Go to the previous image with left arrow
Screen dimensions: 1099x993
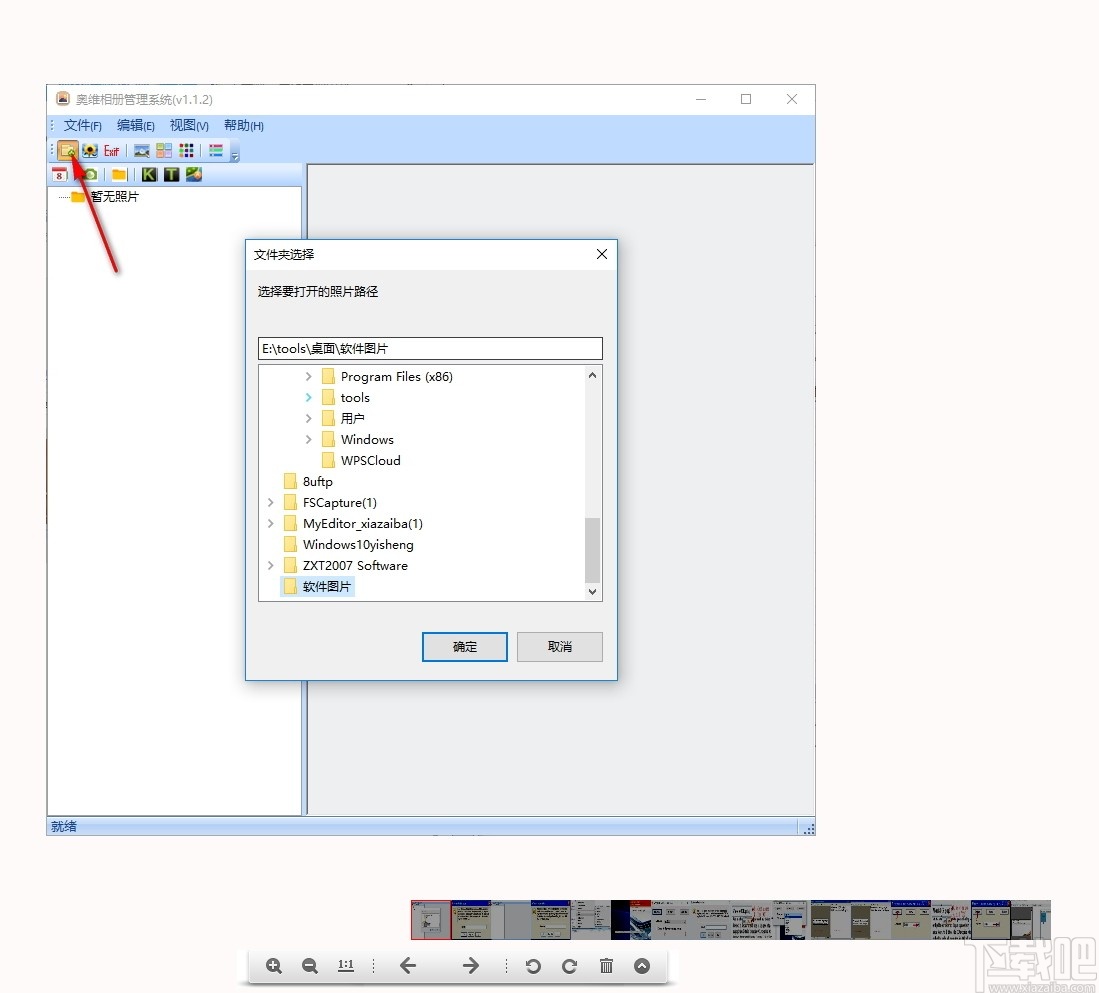tap(408, 966)
